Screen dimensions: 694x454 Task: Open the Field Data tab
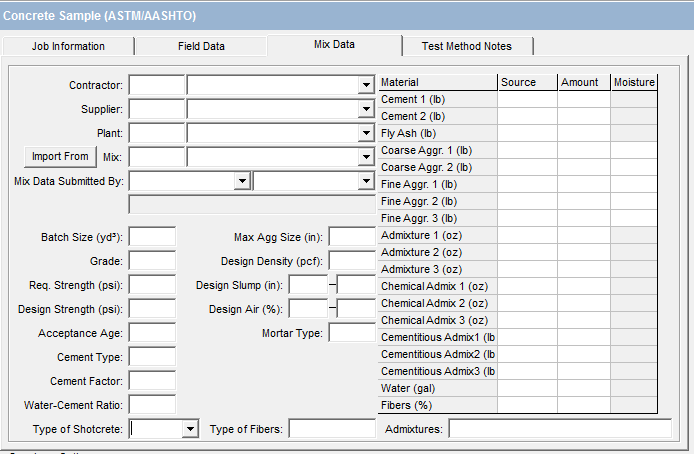pyautogui.click(x=201, y=46)
